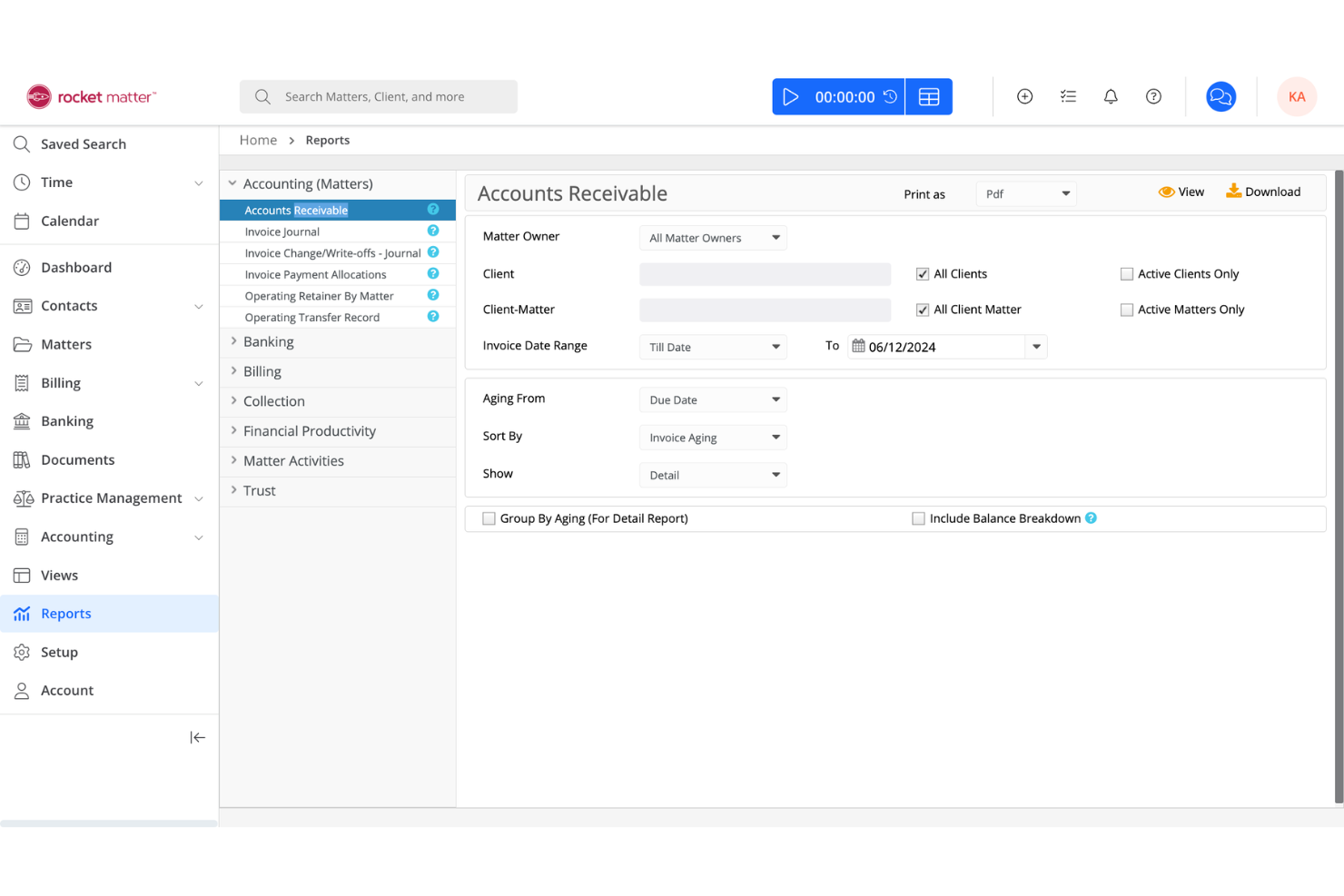This screenshot has width=1344, height=896.
Task: Open the Matter Owner dropdown
Action: click(713, 237)
